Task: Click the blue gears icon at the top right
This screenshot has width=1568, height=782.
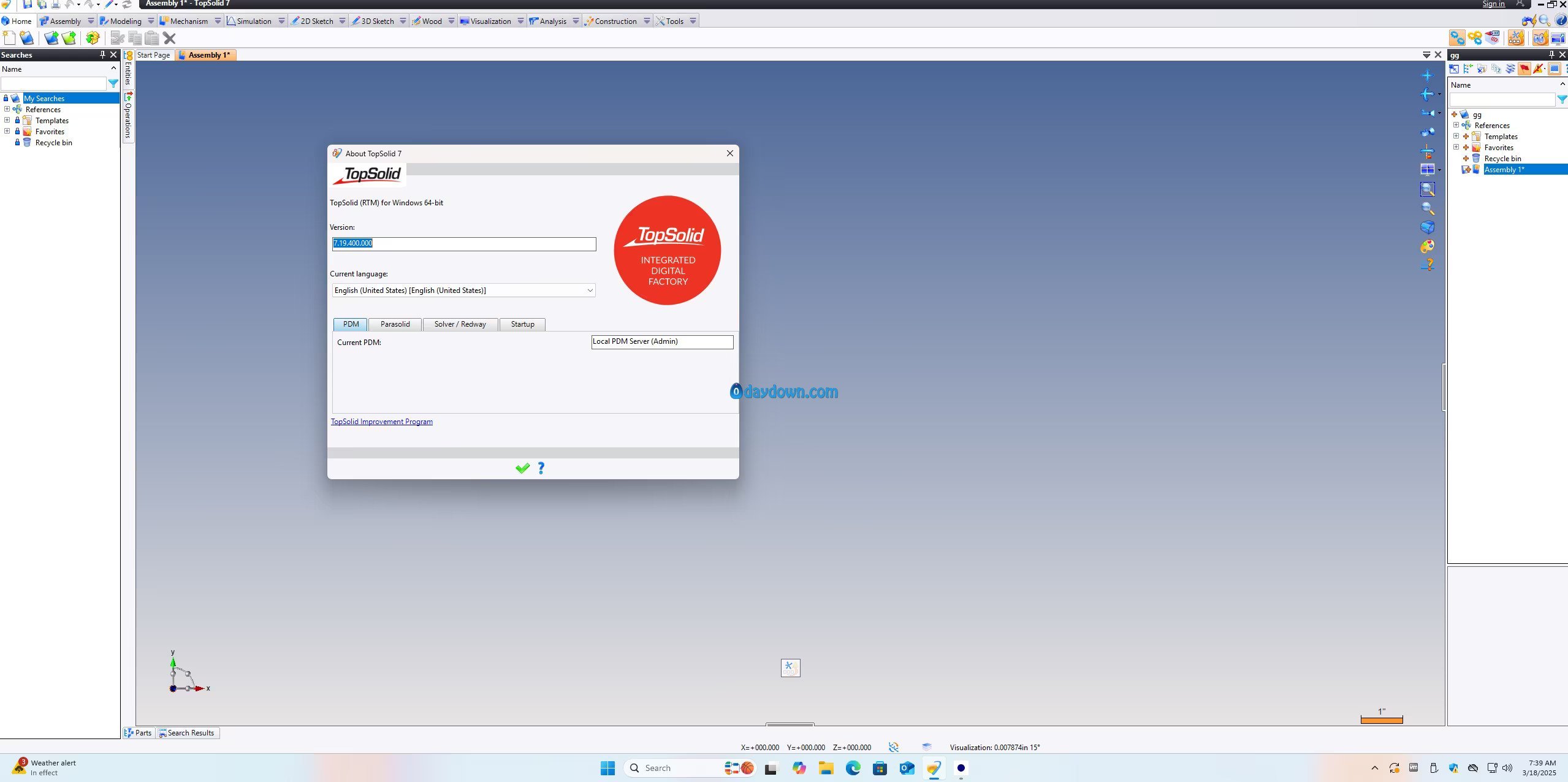Action: [1457, 38]
